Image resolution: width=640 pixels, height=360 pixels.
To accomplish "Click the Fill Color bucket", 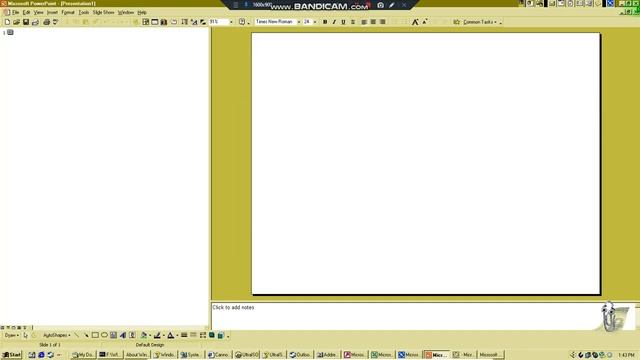I will (143, 336).
